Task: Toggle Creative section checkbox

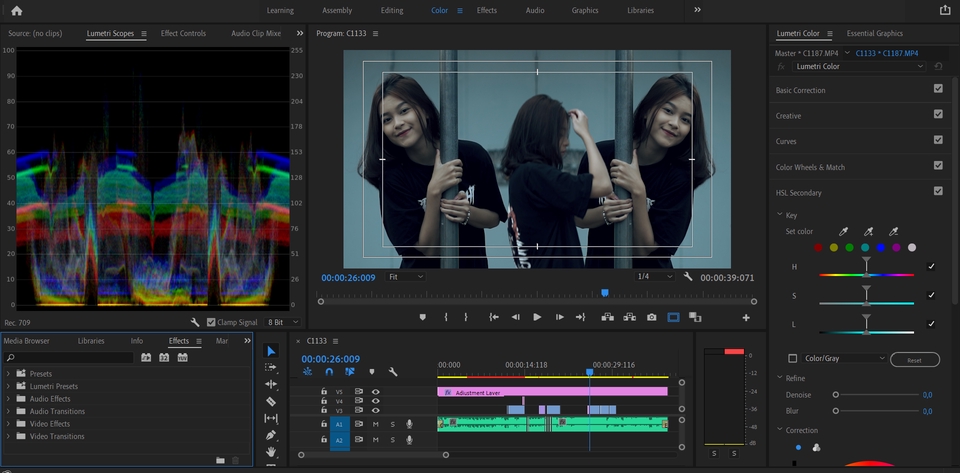Action: point(938,114)
